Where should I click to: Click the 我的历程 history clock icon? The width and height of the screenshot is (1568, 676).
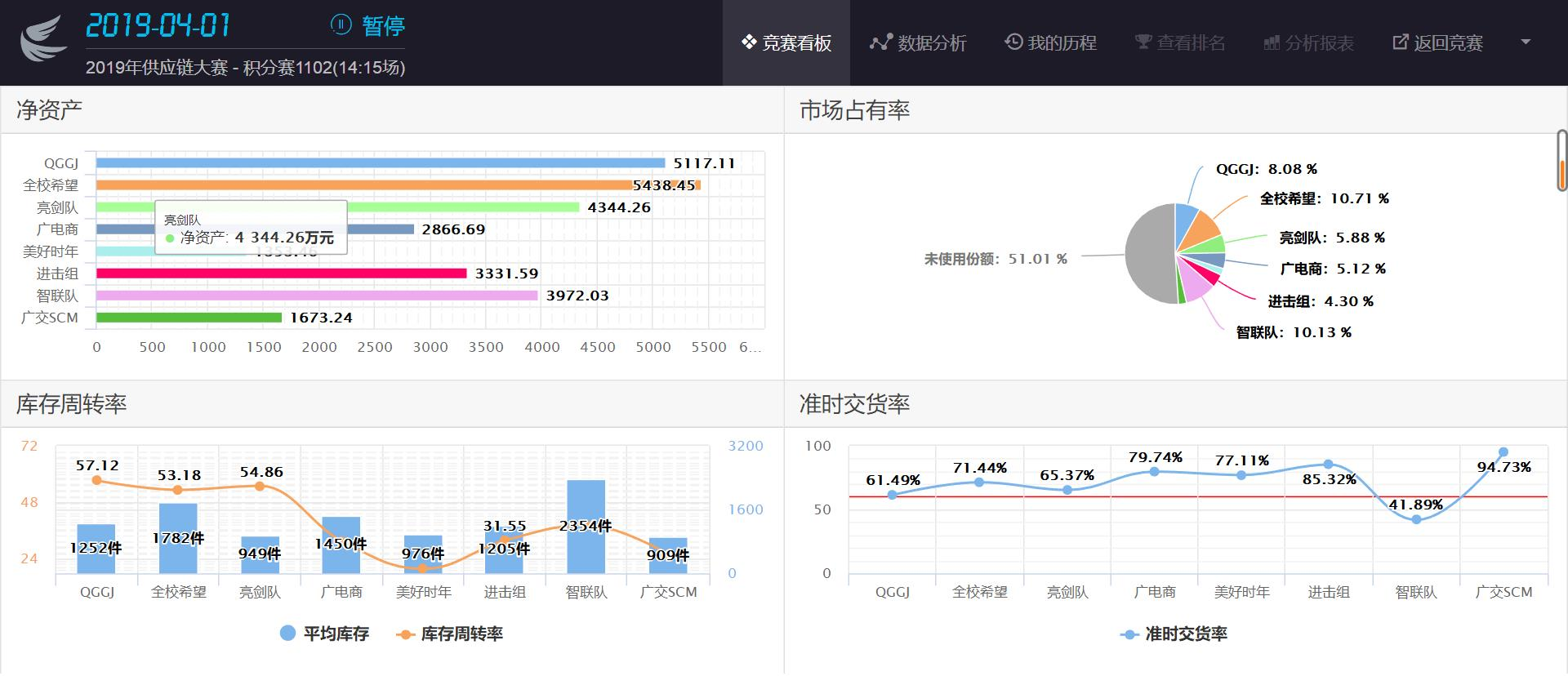coord(1013,42)
